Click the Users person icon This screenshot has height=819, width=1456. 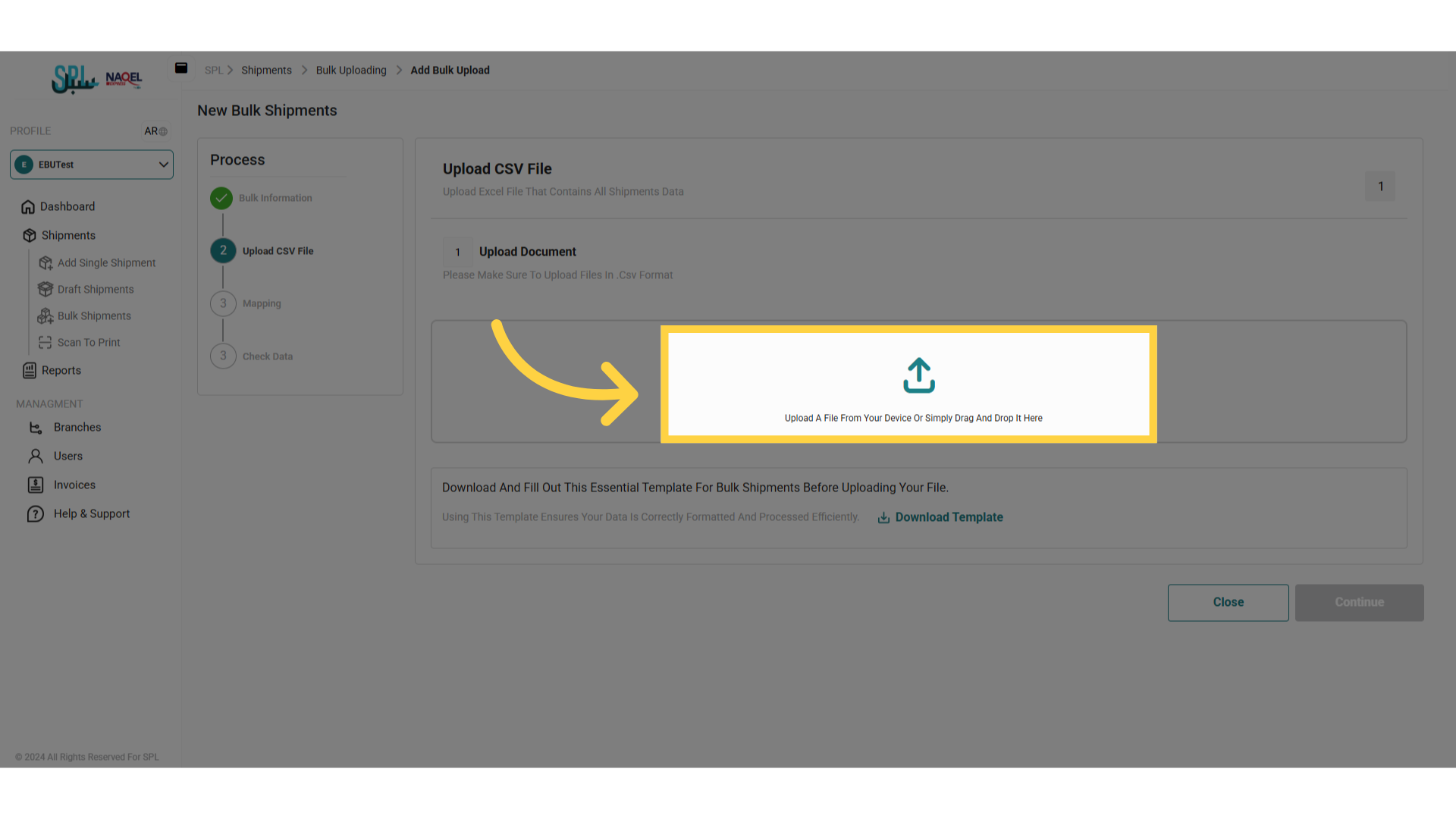(36, 457)
